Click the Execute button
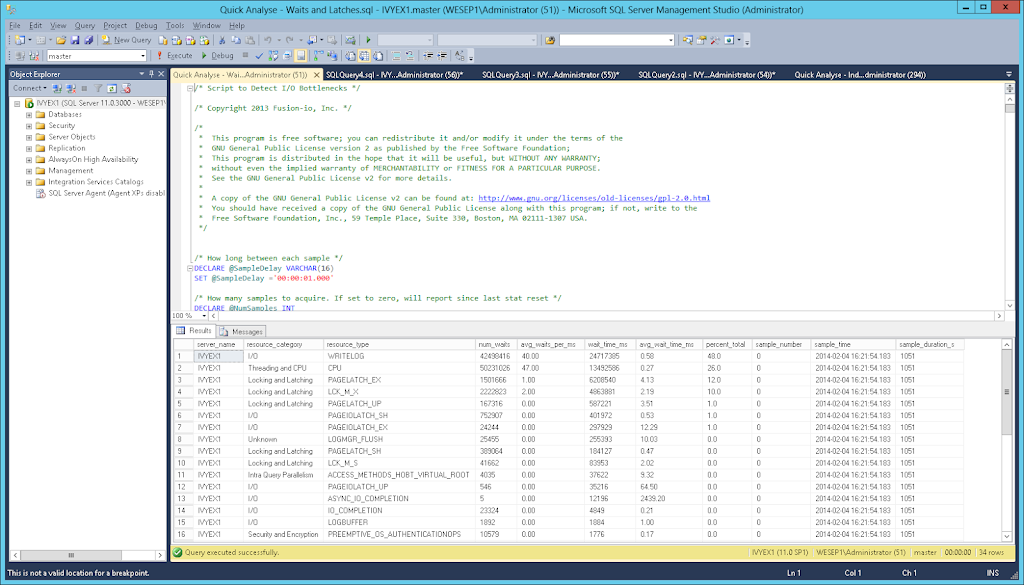1024x585 pixels. click(x=174, y=56)
